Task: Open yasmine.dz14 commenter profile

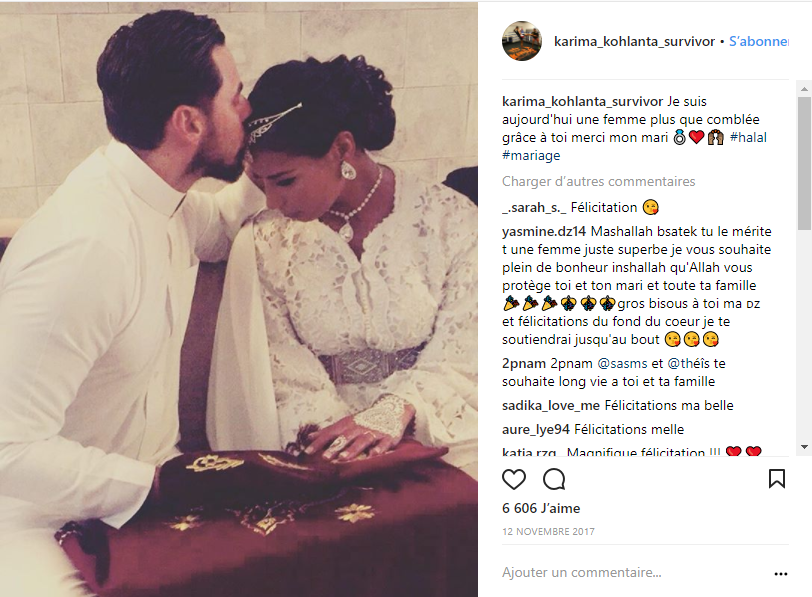Action: pos(544,231)
